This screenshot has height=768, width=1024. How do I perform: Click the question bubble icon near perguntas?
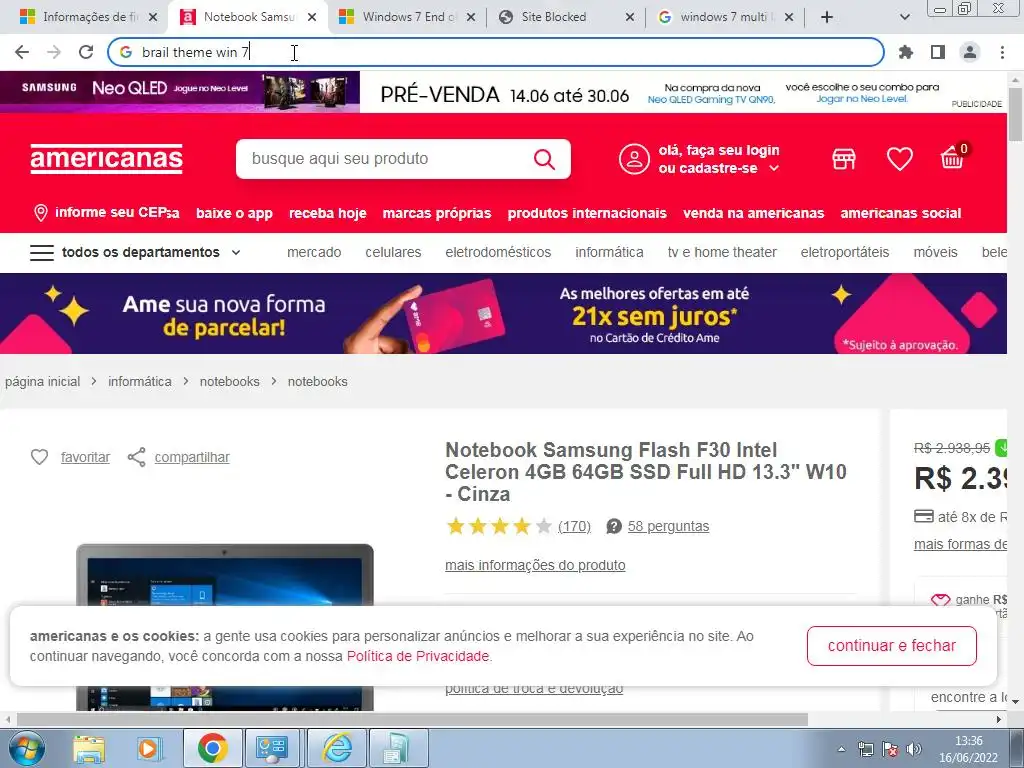(x=614, y=526)
